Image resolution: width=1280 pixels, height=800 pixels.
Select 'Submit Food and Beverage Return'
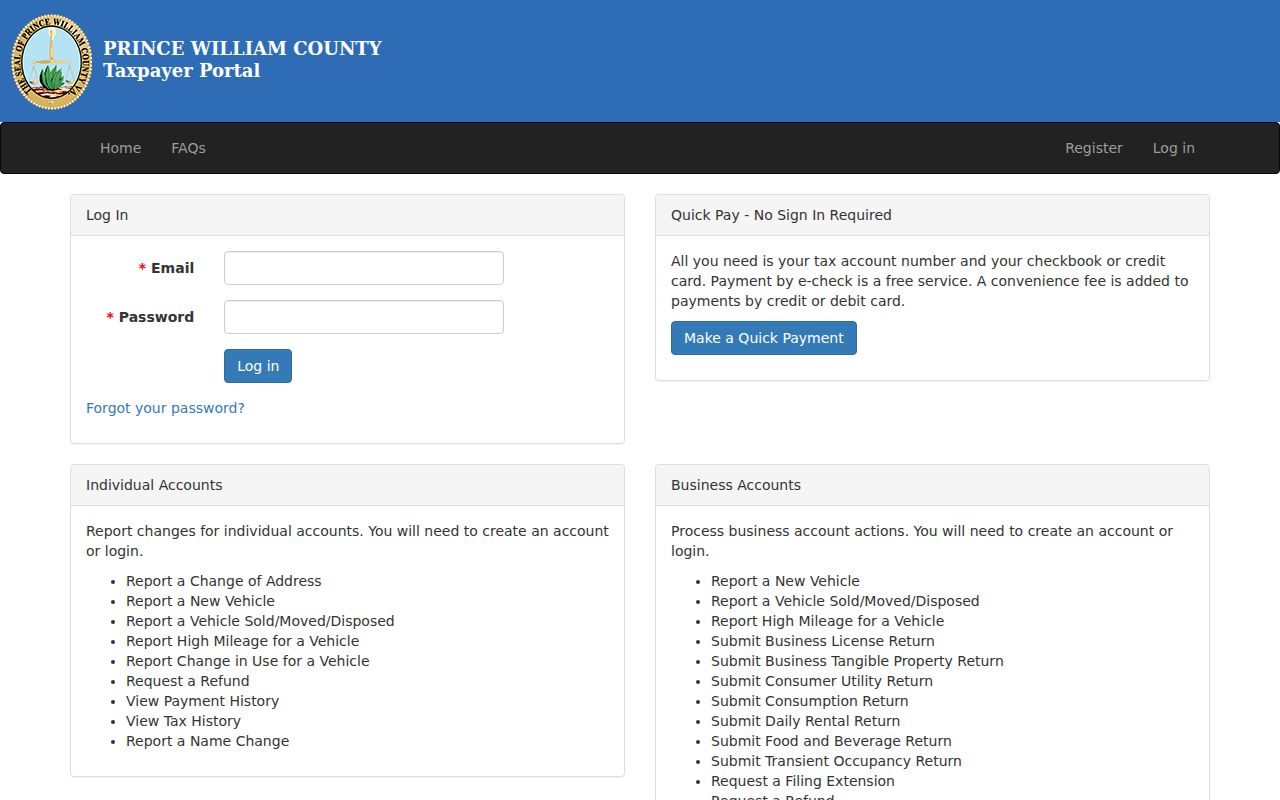tap(831, 741)
